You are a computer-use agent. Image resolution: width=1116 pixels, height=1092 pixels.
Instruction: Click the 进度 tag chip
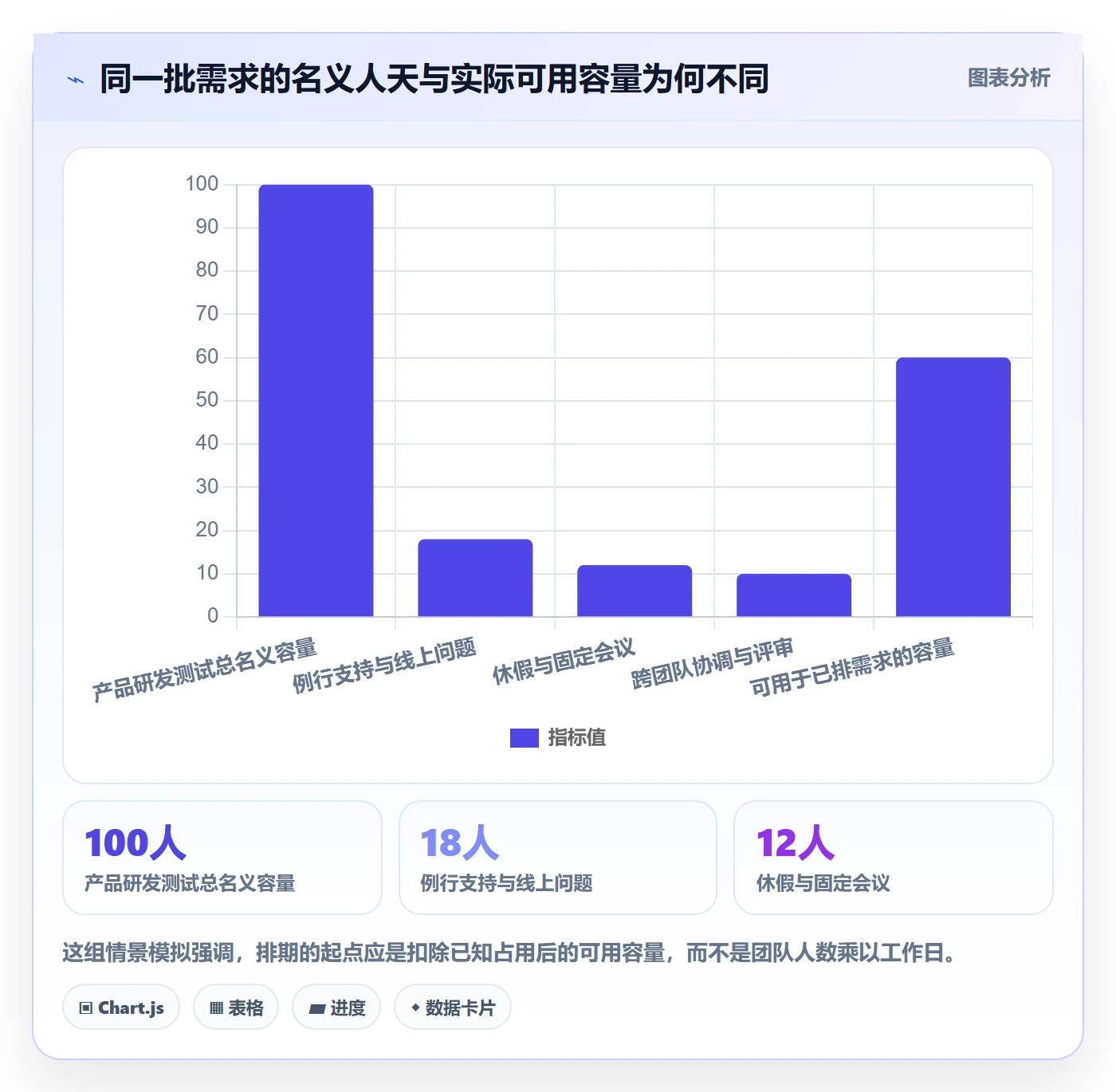336,1008
